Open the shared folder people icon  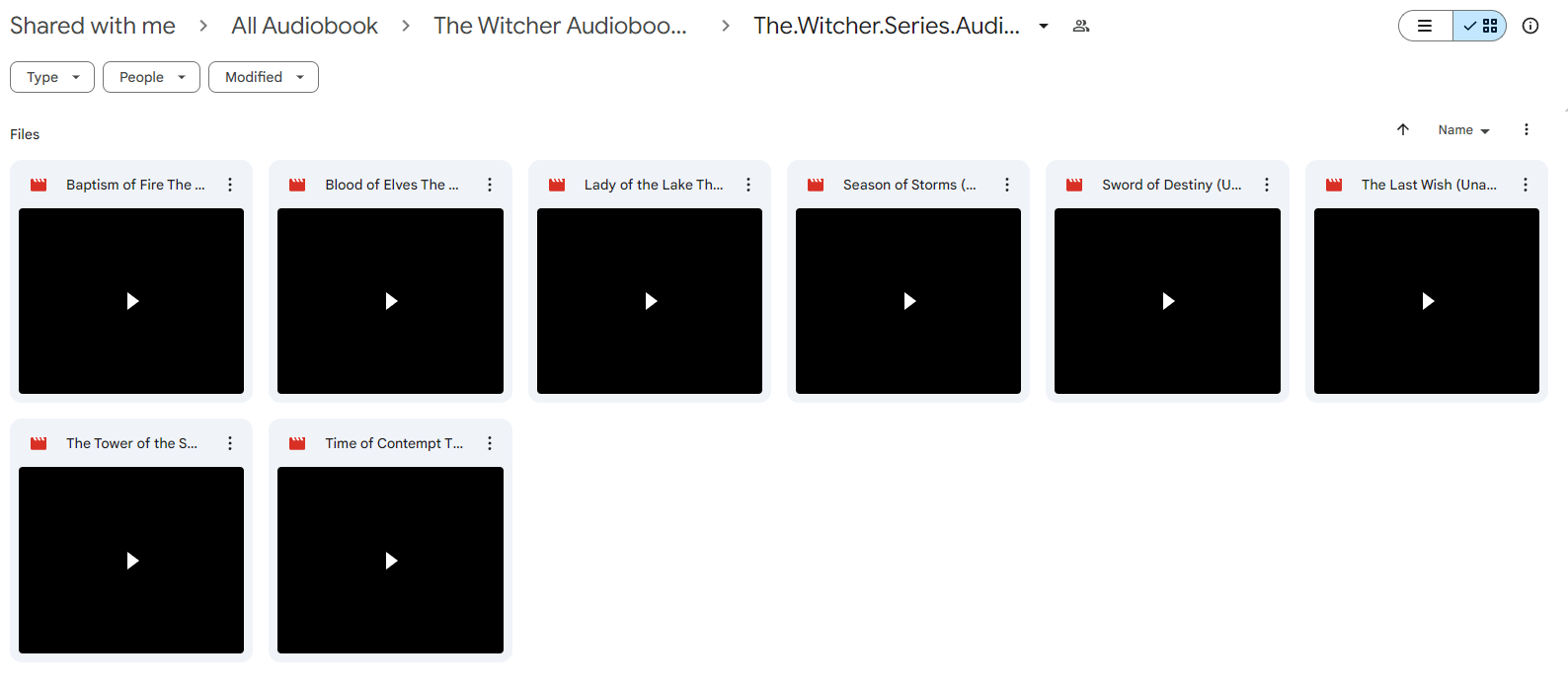tap(1081, 26)
